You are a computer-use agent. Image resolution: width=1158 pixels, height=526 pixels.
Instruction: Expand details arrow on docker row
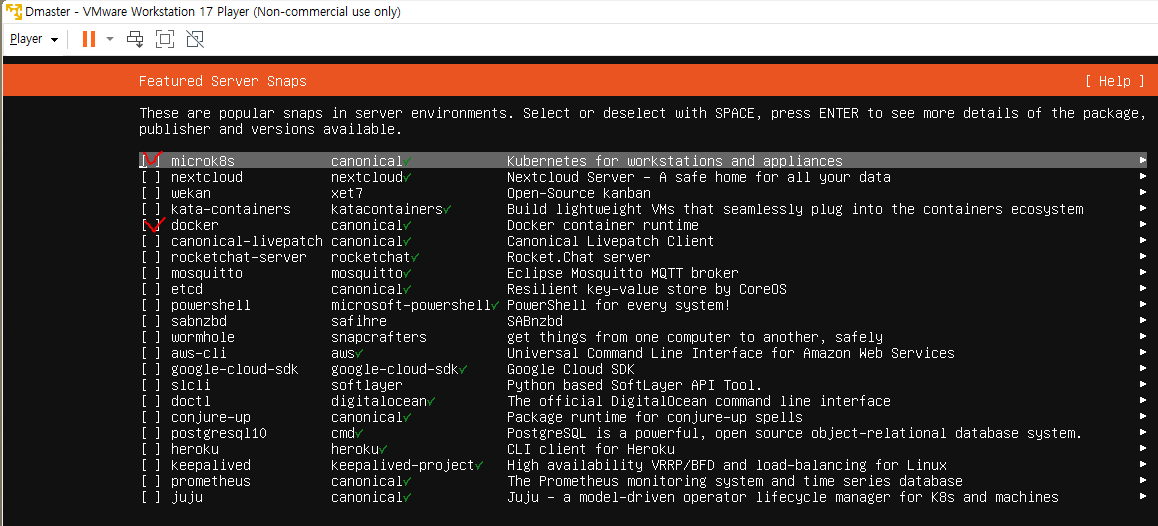(x=1142, y=225)
